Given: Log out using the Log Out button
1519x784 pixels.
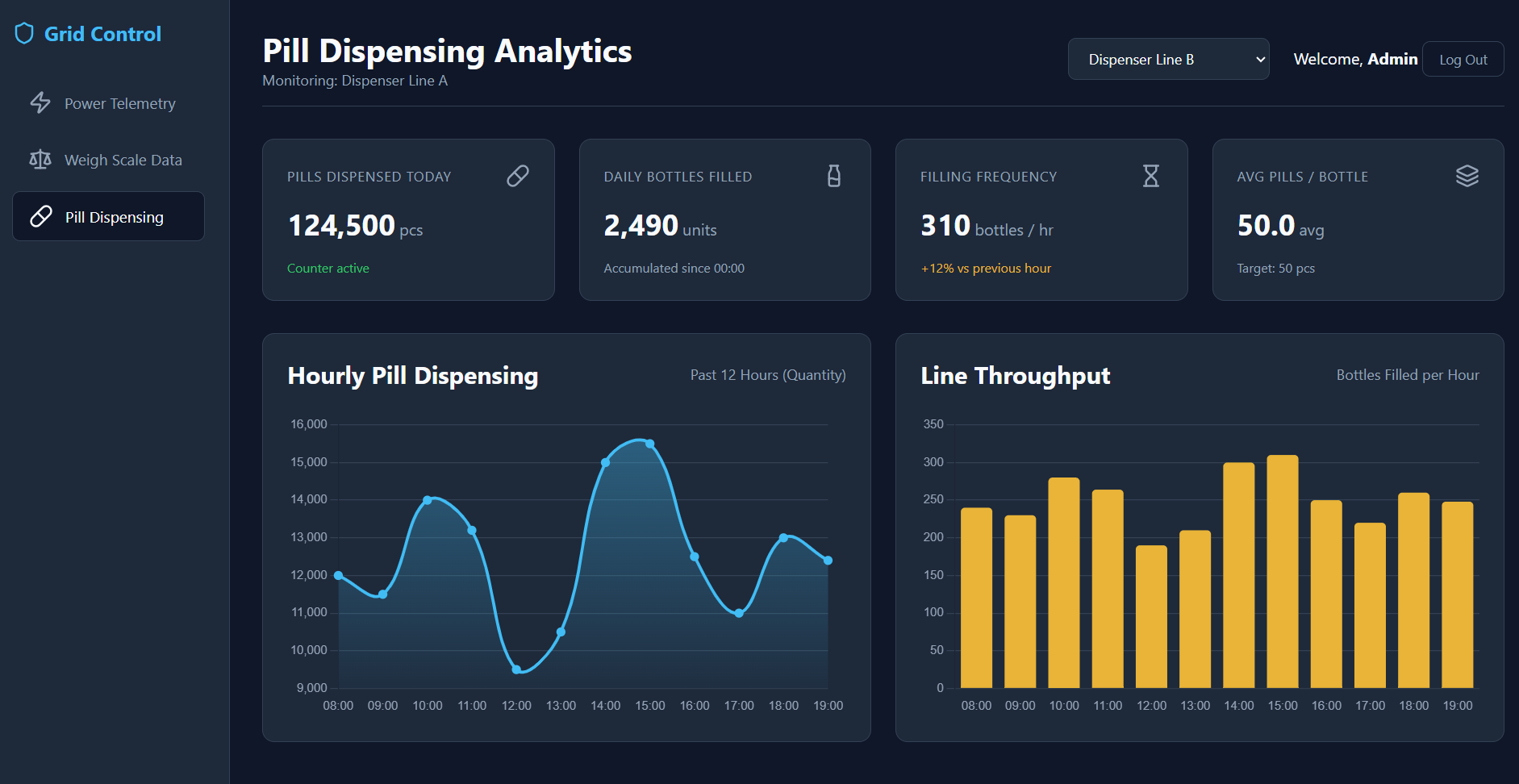Looking at the screenshot, I should pos(1463,59).
